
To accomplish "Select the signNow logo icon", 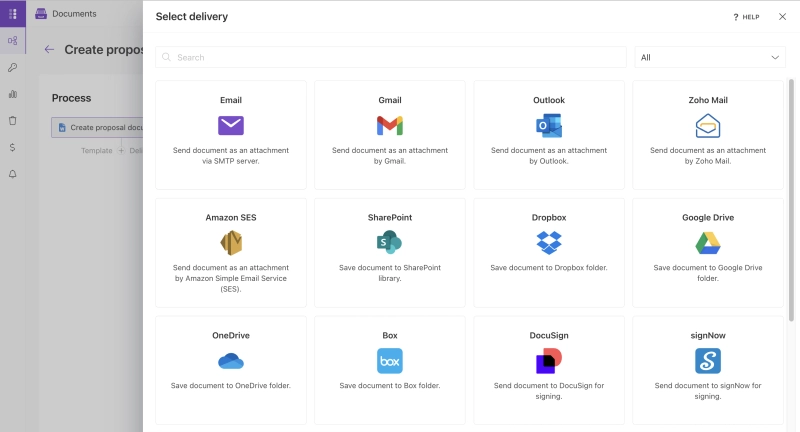I will coord(708,361).
